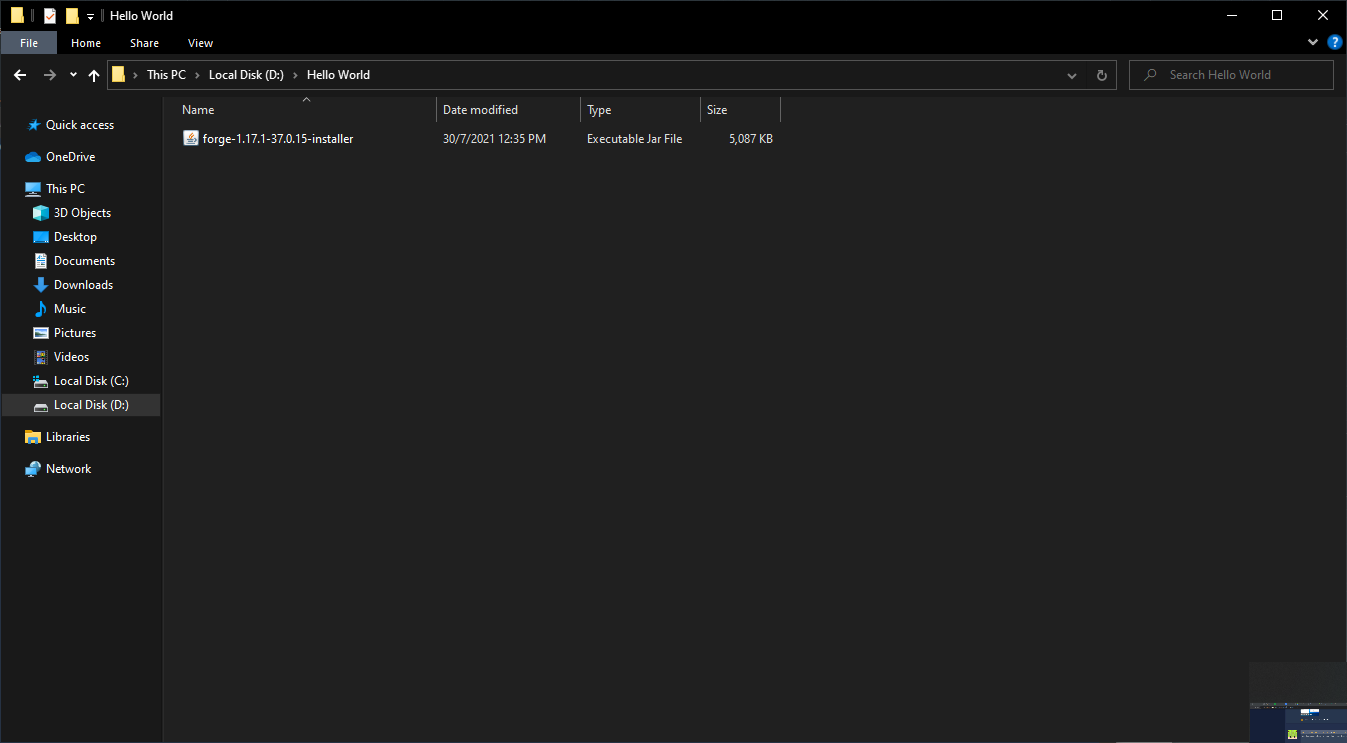Image resolution: width=1347 pixels, height=743 pixels.
Task: Maximize the Hello World window
Action: 1277,15
